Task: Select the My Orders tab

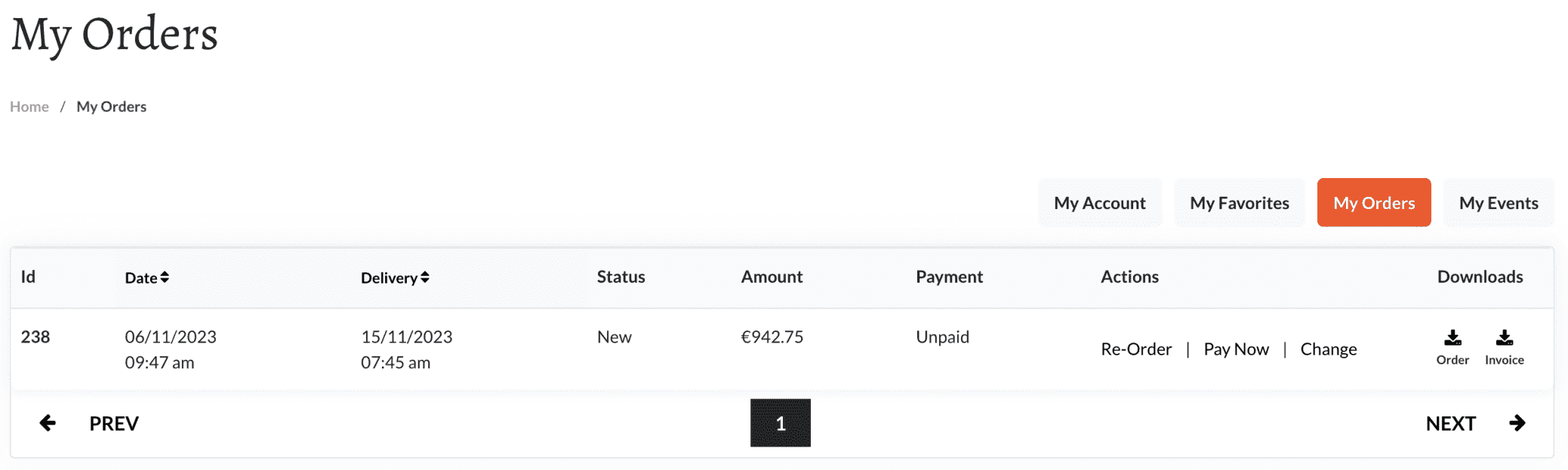Action: [x=1373, y=203]
